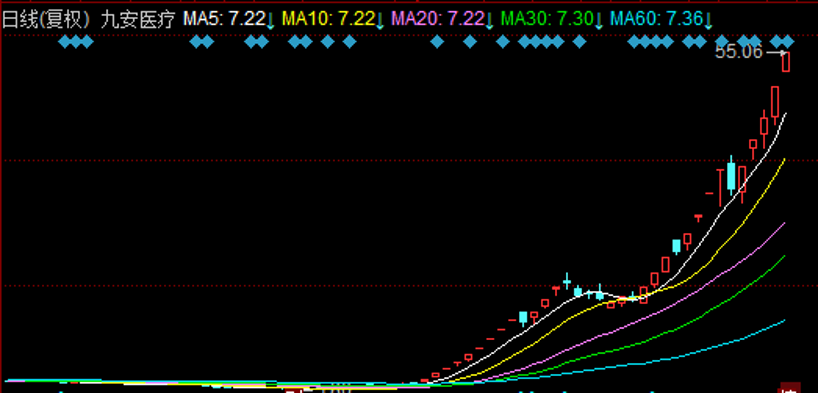Select the down arrow beside MA20 7.22
Screen dimensions: 818x393
489,21
